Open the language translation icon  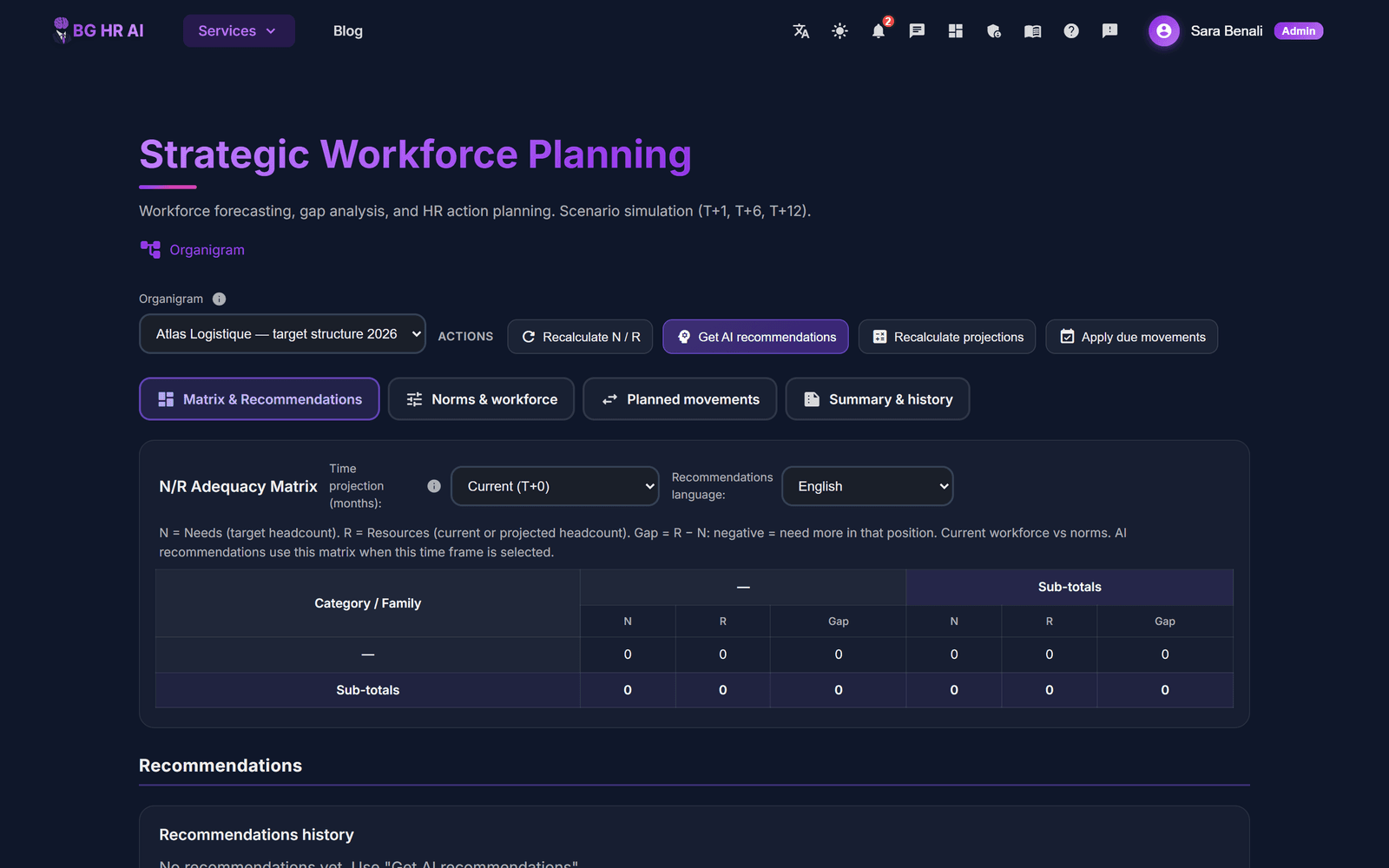click(801, 31)
